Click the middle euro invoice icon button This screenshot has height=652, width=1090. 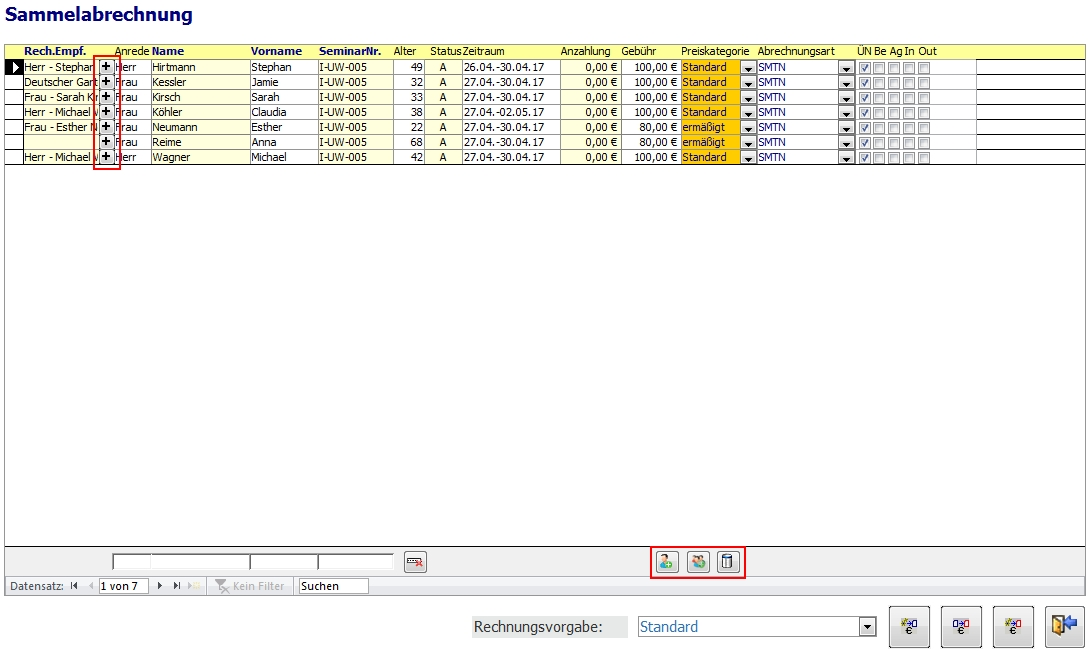pos(960,627)
